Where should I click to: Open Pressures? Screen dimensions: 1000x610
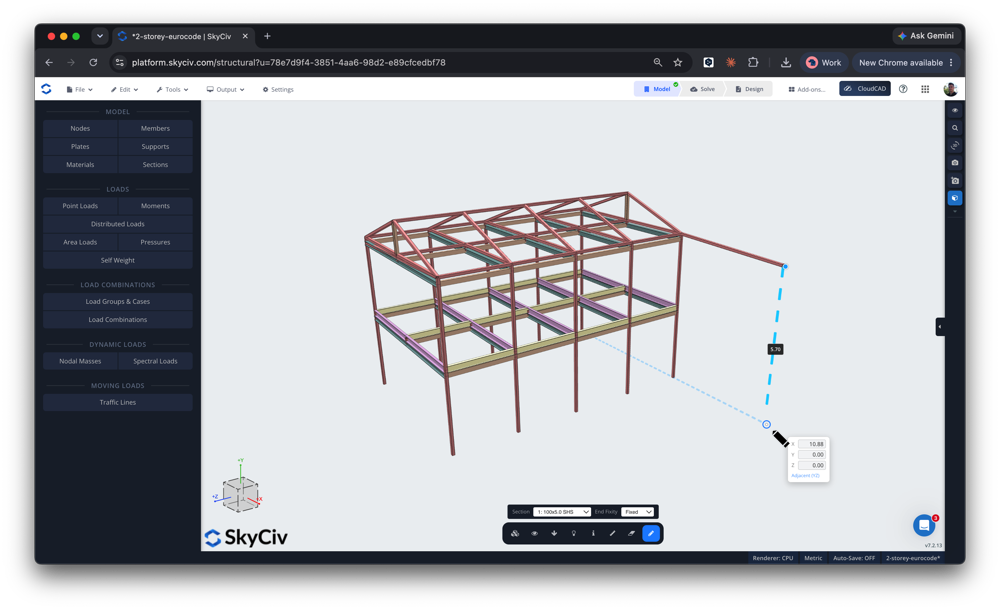(156, 242)
